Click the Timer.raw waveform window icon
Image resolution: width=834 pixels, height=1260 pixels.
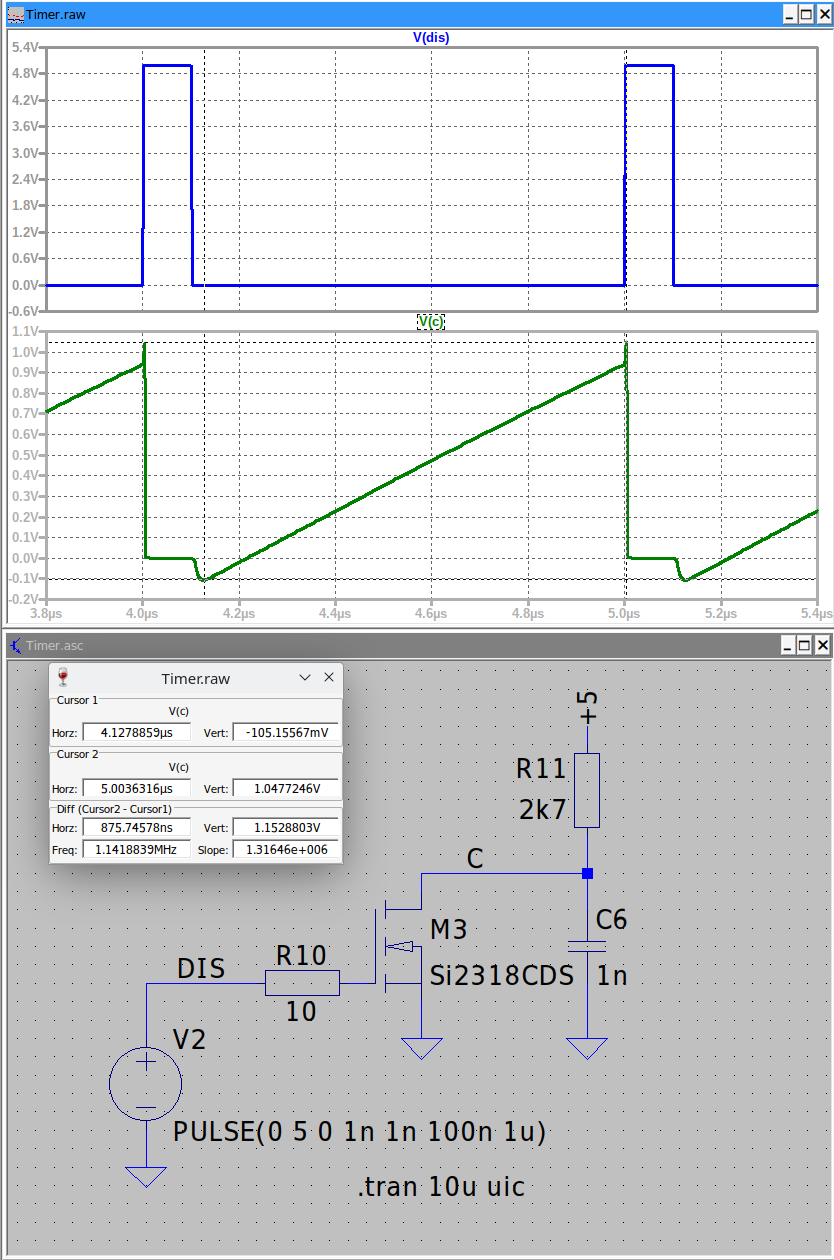pyautogui.click(x=15, y=15)
